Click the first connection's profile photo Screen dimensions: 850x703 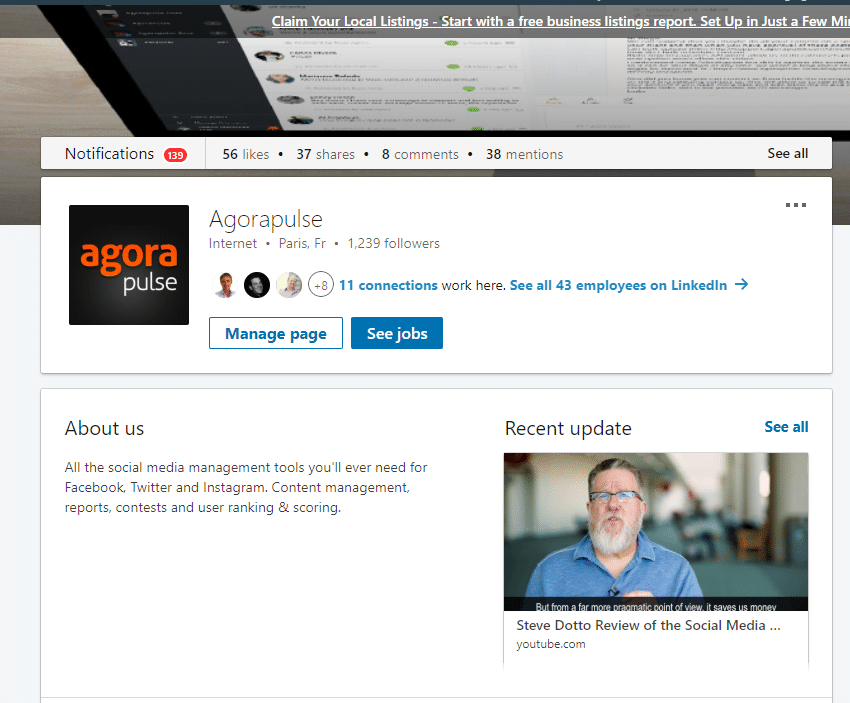point(225,285)
